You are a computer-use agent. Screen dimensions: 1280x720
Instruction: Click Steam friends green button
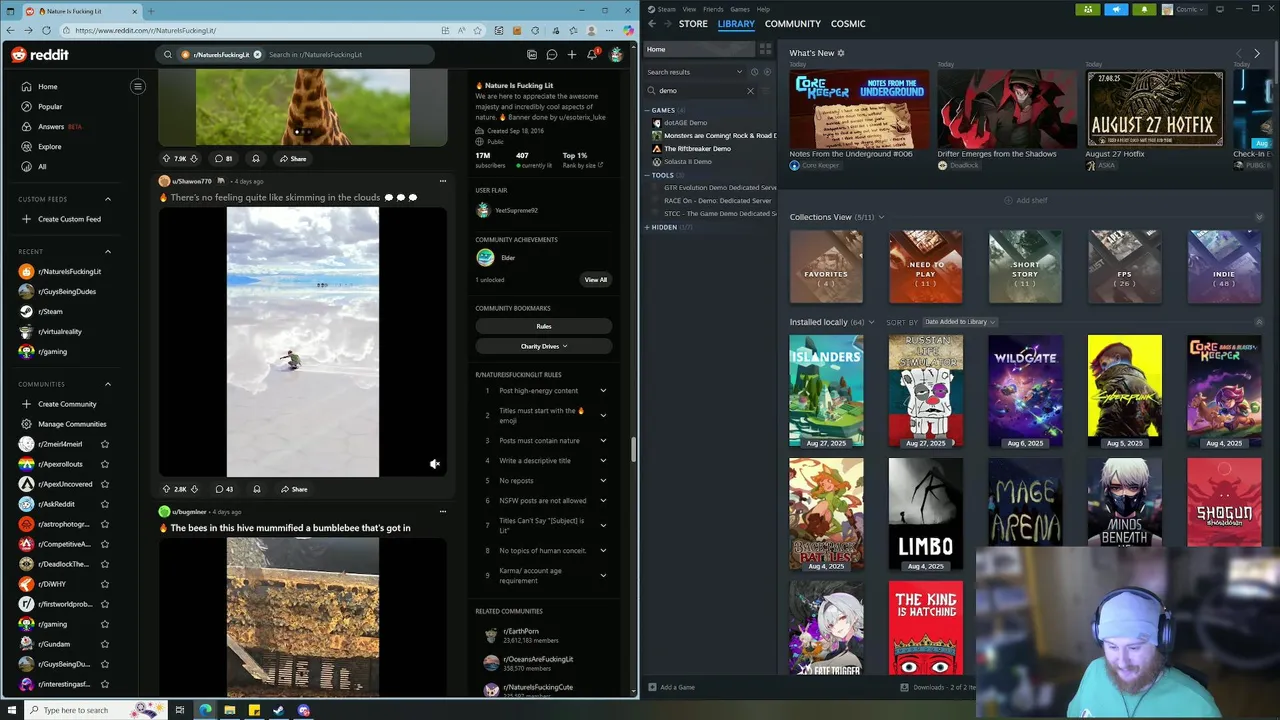point(1088,9)
